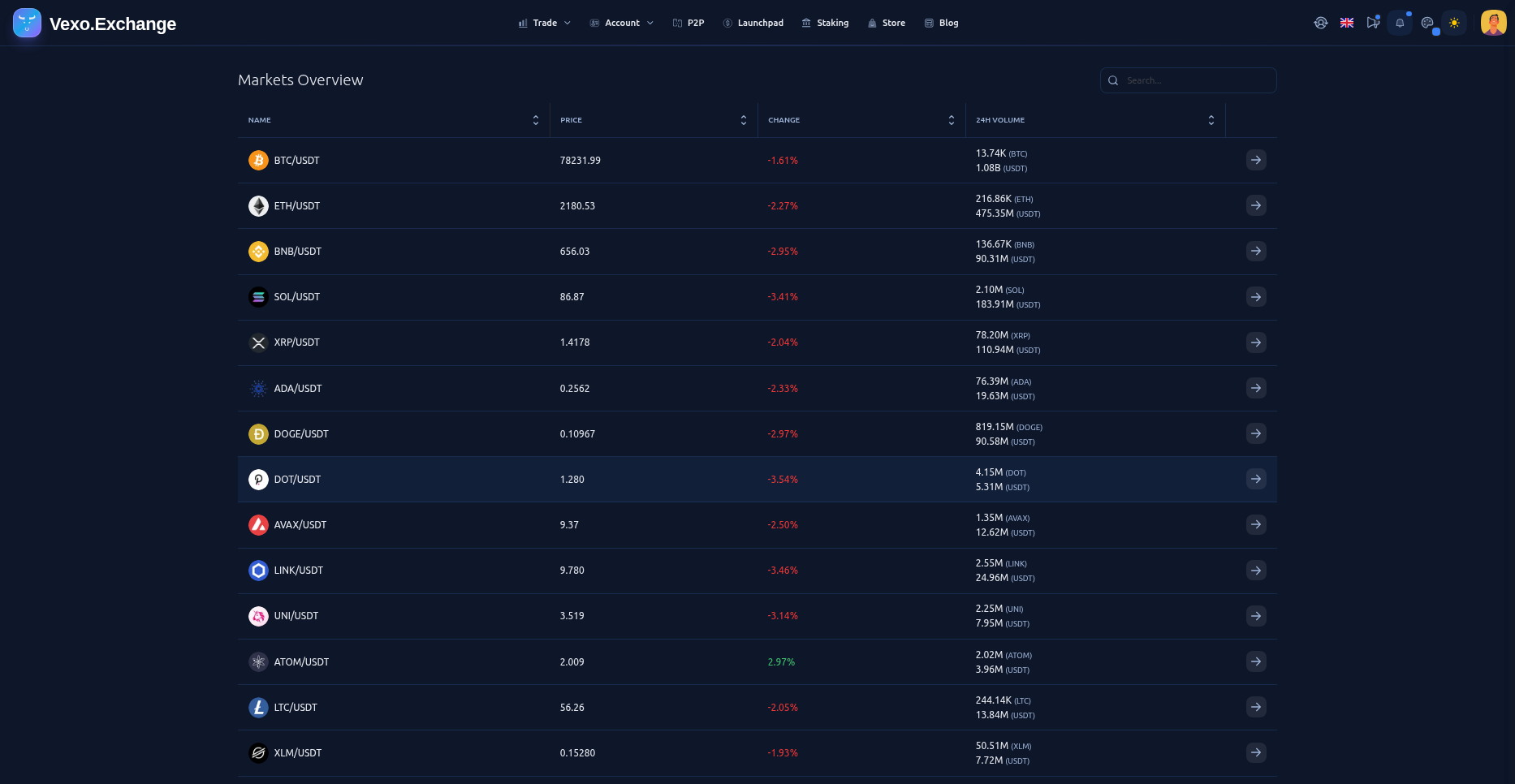Viewport: 1515px width, 784px height.
Task: Click the BNB coin icon
Action: click(258, 252)
